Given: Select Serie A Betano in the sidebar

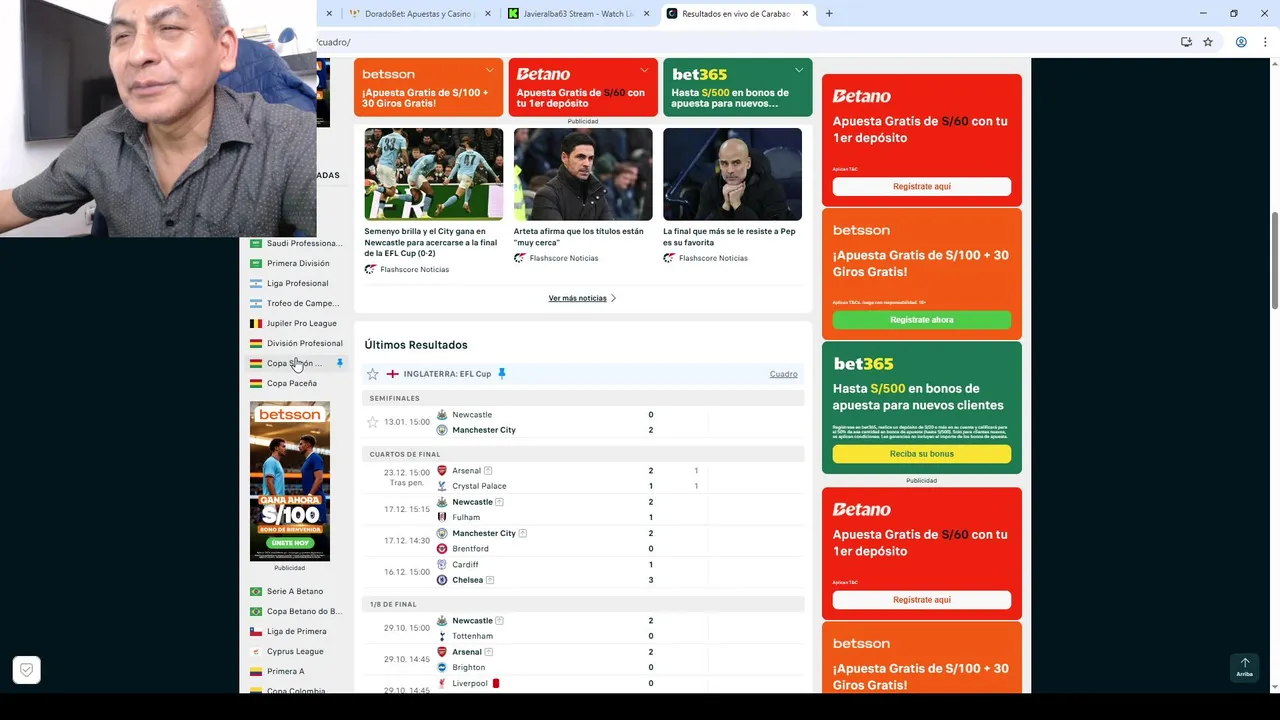Looking at the screenshot, I should pyautogui.click(x=294, y=591).
